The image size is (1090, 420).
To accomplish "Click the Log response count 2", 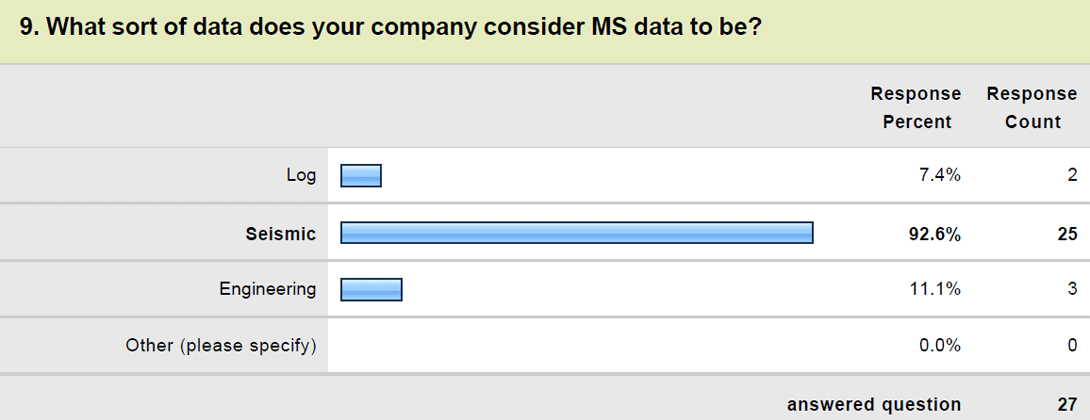I will 1073,177.
